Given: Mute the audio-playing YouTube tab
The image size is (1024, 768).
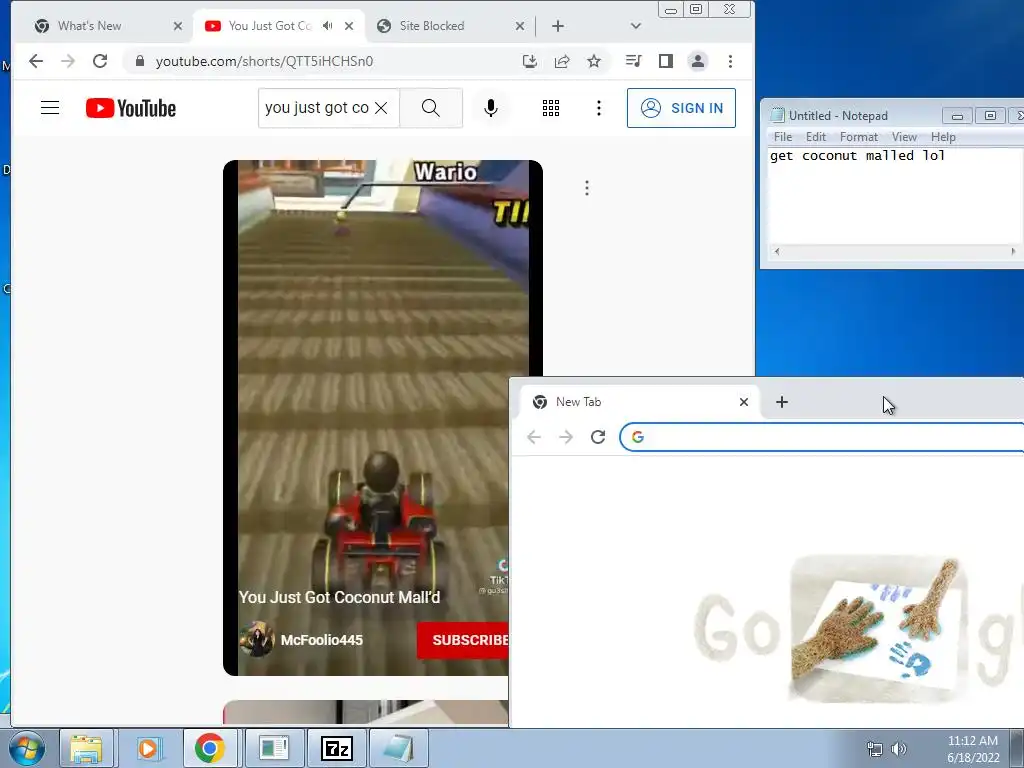Looking at the screenshot, I should pyautogui.click(x=328, y=26).
